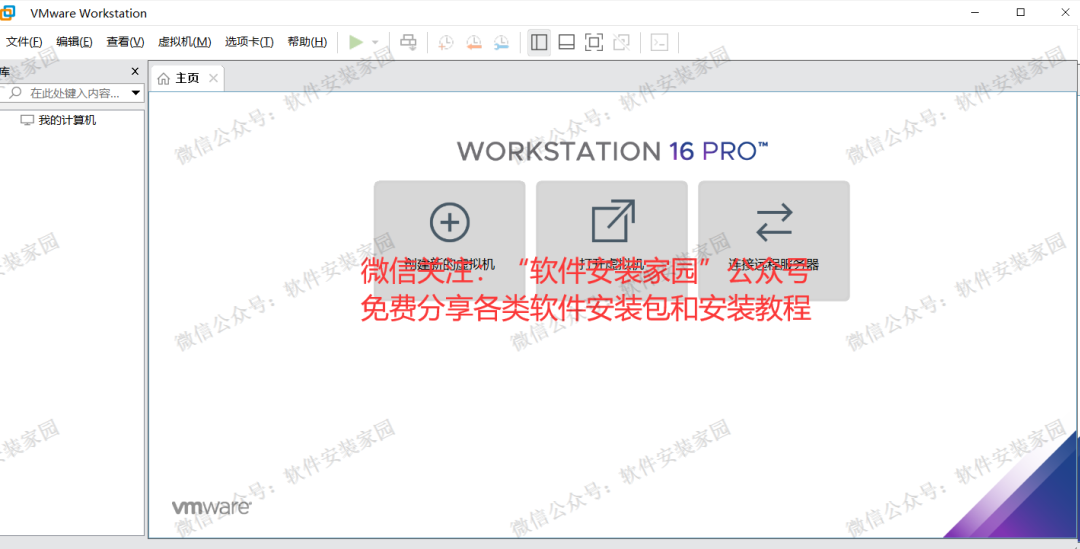Image resolution: width=1080 pixels, height=549 pixels.
Task: Open the 帮助(H) menu
Action: (x=307, y=42)
